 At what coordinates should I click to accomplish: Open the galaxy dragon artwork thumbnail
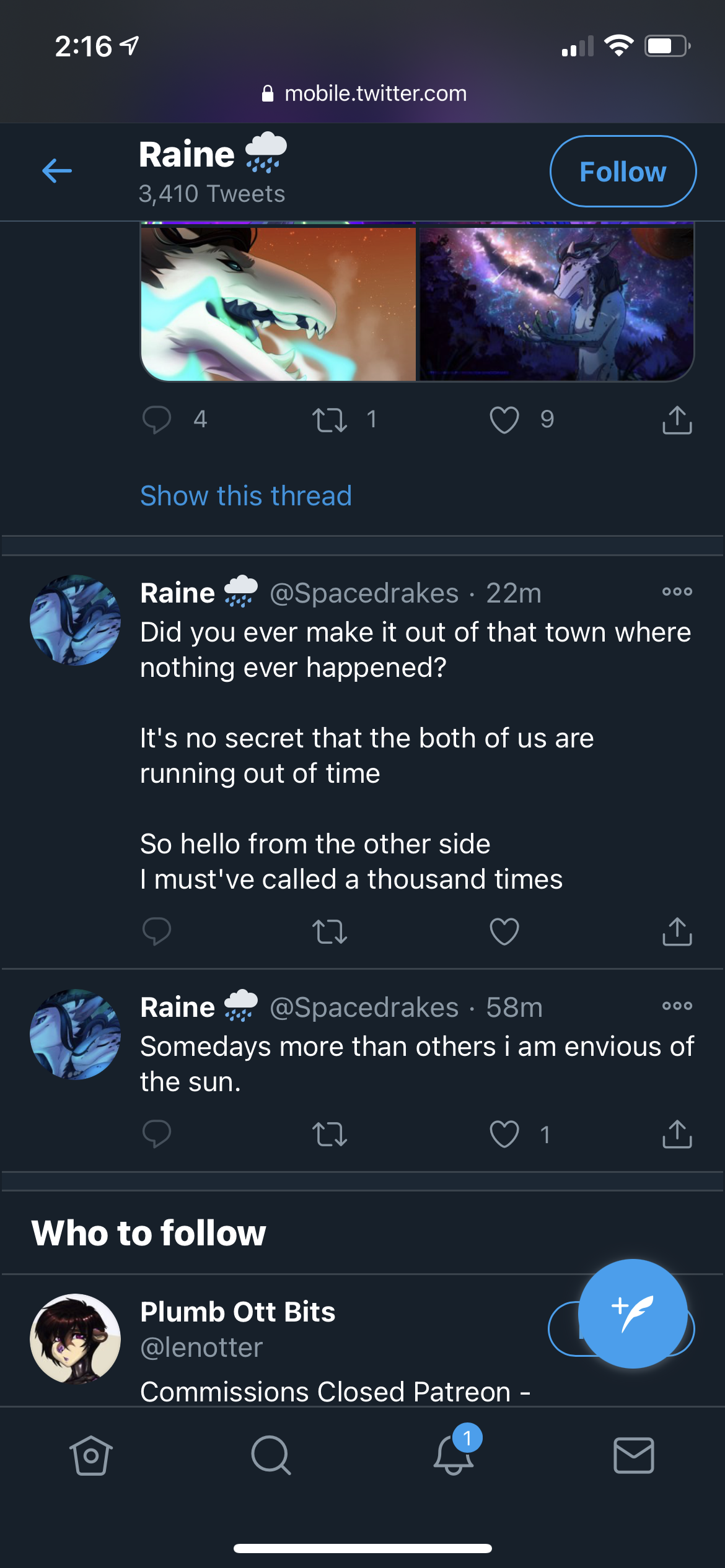coord(556,302)
